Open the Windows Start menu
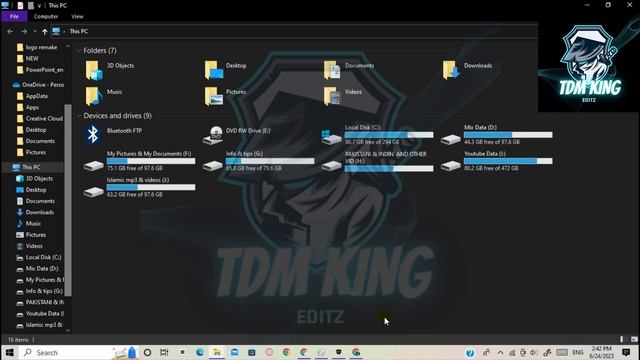Screen dimensions: 640x360 pos(9,352)
